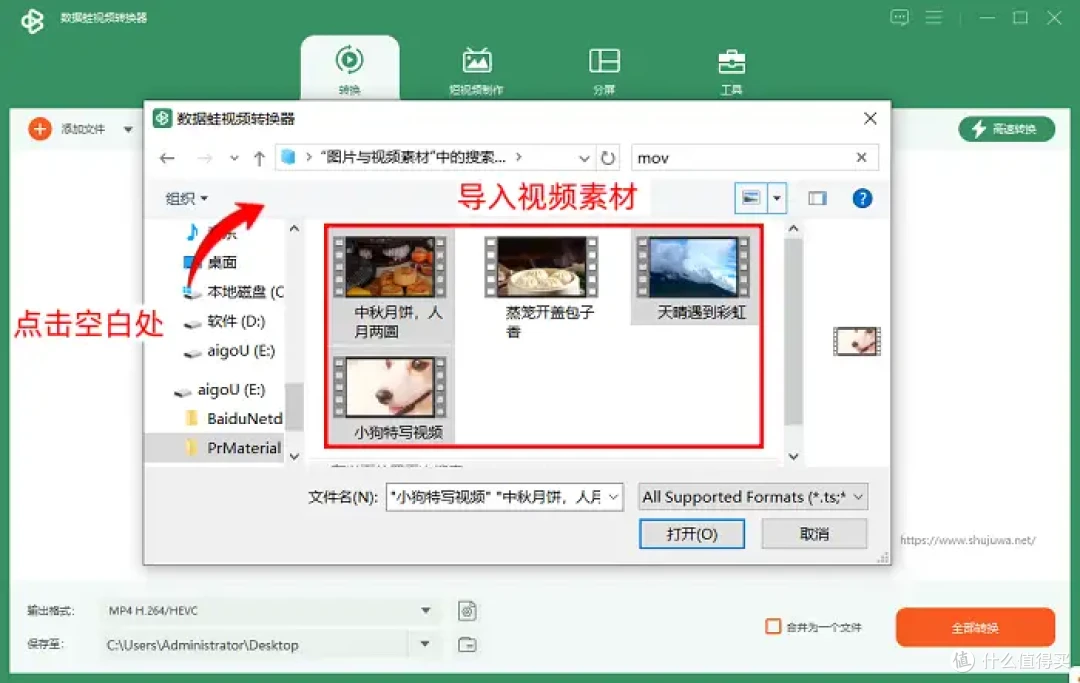1080x683 pixels.
Task: Click the refresh icon beside address bar
Action: click(608, 158)
